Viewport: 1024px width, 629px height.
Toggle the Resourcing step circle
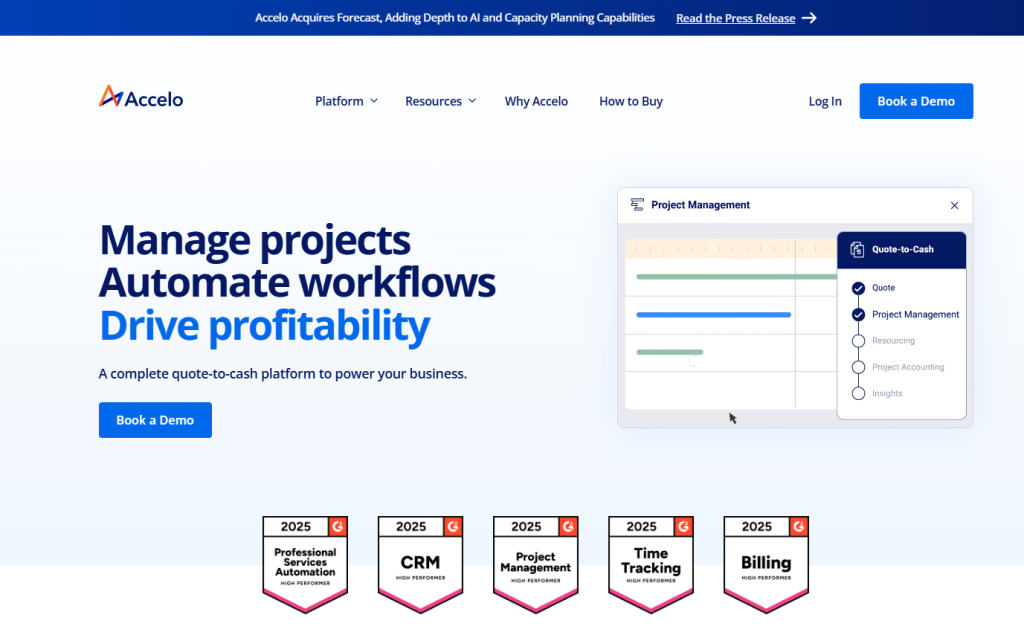858,341
